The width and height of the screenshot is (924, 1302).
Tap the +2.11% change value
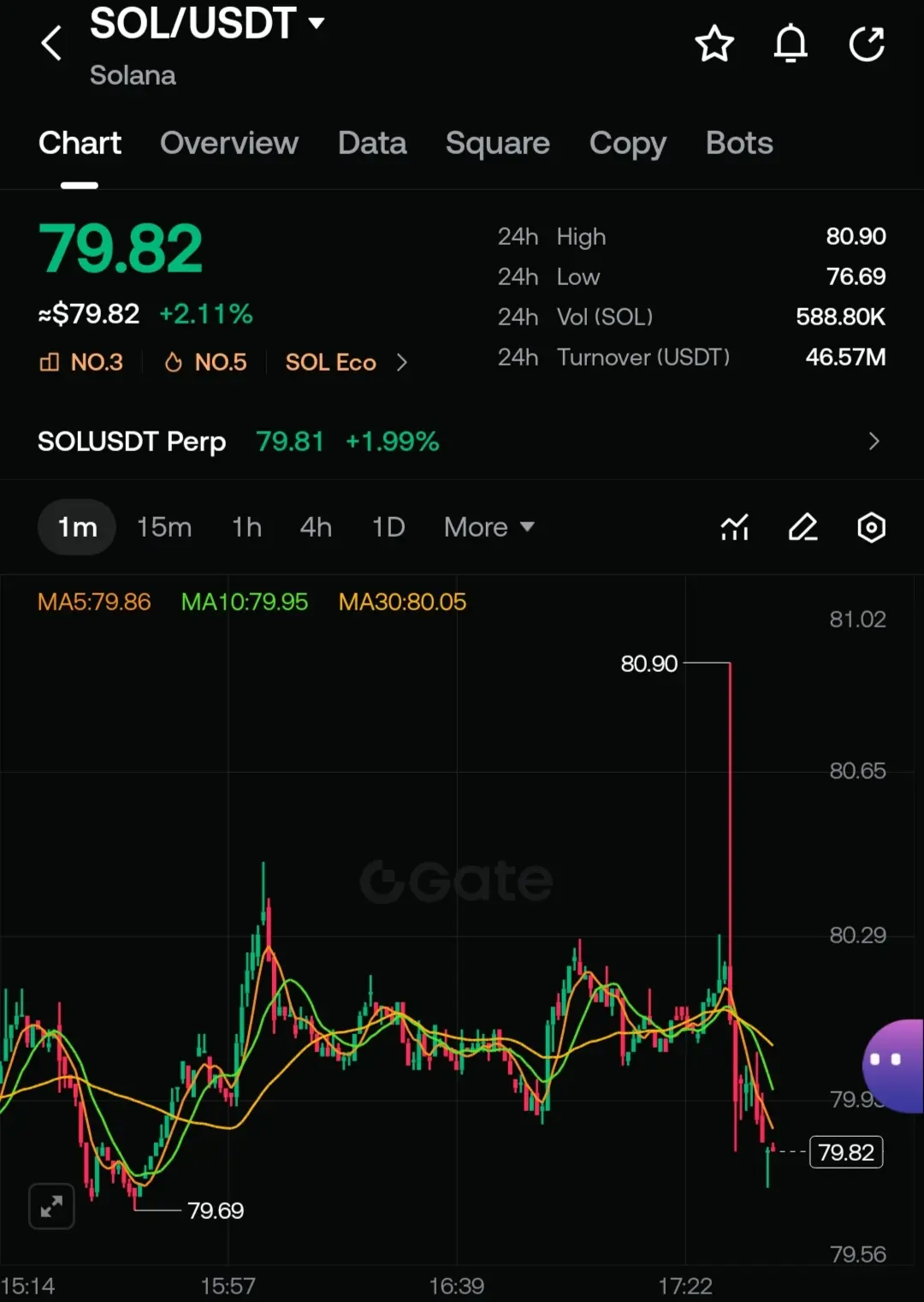pos(206,314)
